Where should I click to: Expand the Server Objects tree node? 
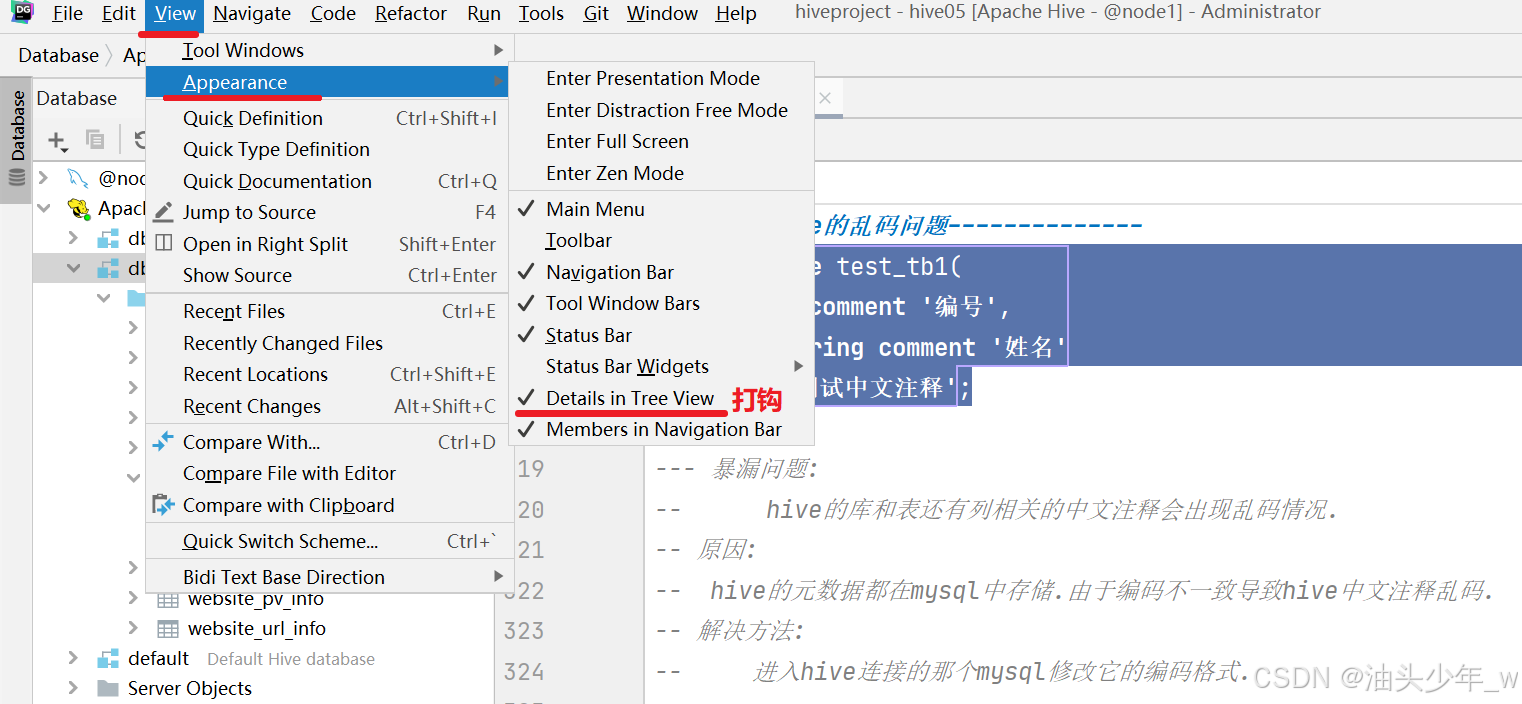tap(71, 688)
